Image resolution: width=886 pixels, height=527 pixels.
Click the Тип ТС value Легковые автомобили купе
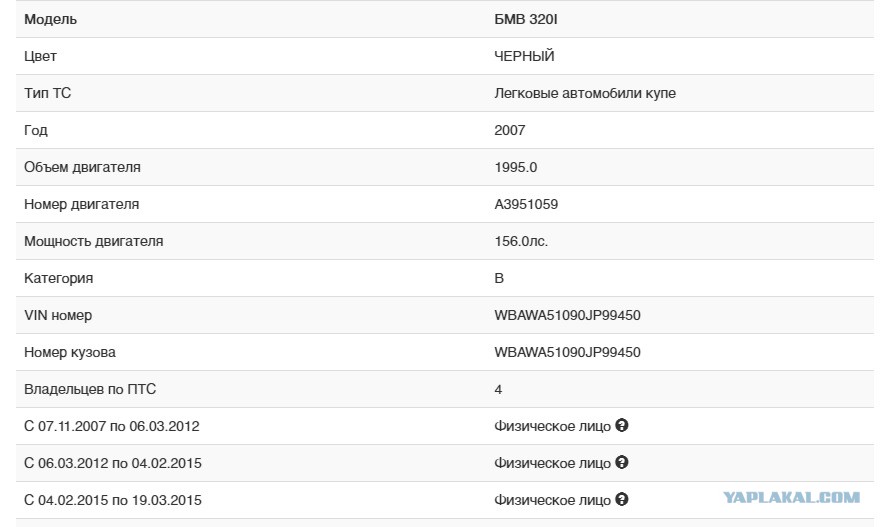pos(585,93)
